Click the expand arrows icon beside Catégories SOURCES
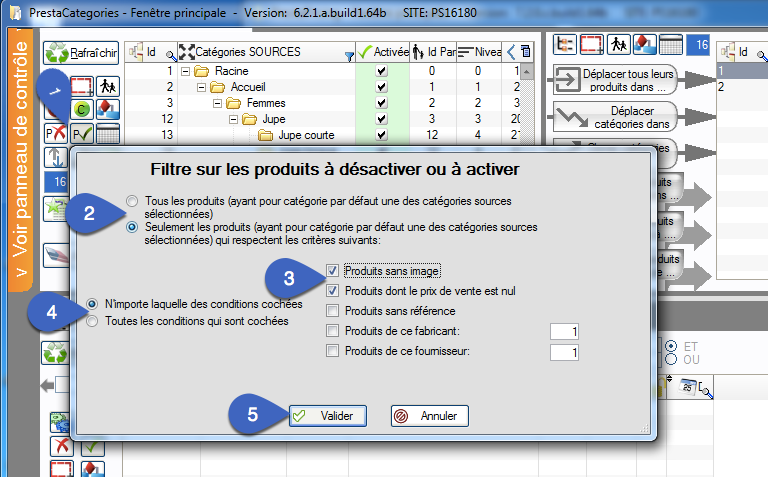The width and height of the screenshot is (768, 477). 186,51
